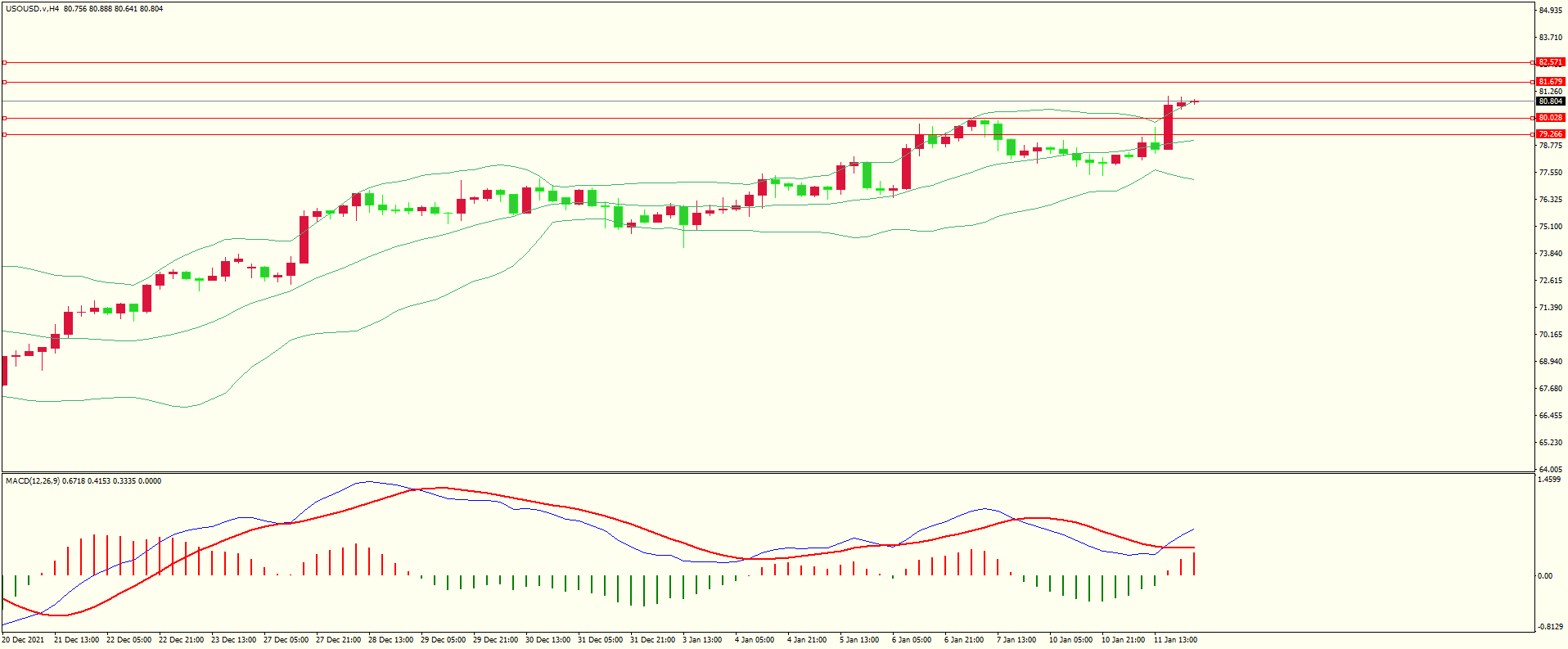Click the 73.840 price axis value

(1551, 254)
